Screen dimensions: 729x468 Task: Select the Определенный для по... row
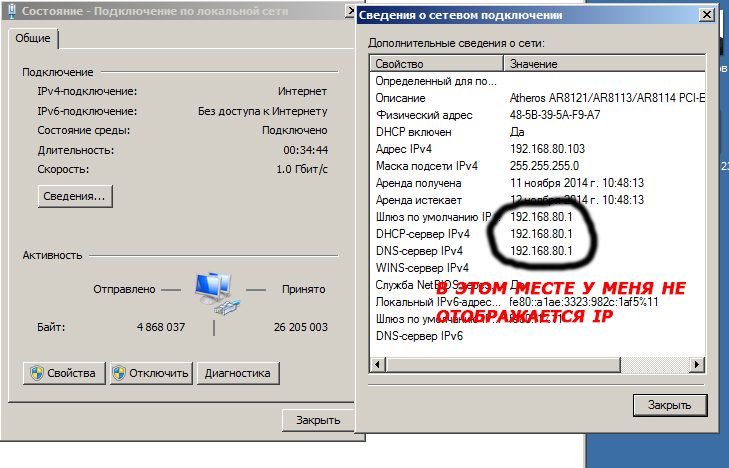point(538,81)
